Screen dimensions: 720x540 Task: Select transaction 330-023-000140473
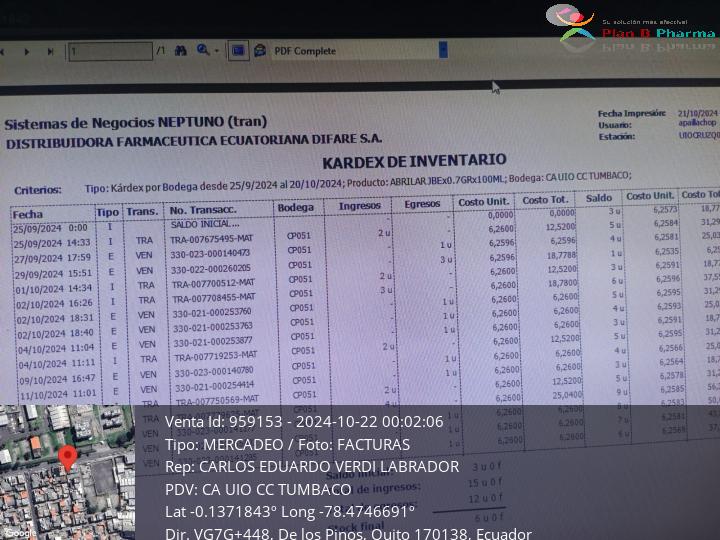(x=210, y=253)
